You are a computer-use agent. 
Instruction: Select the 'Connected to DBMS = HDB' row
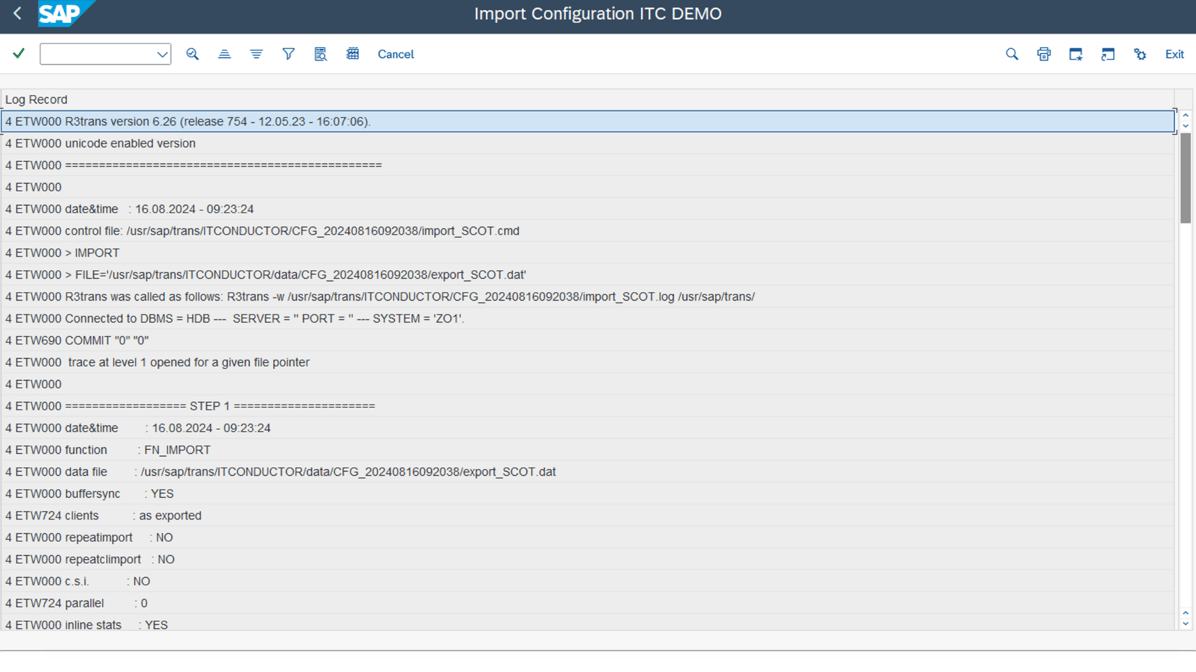[587, 319]
